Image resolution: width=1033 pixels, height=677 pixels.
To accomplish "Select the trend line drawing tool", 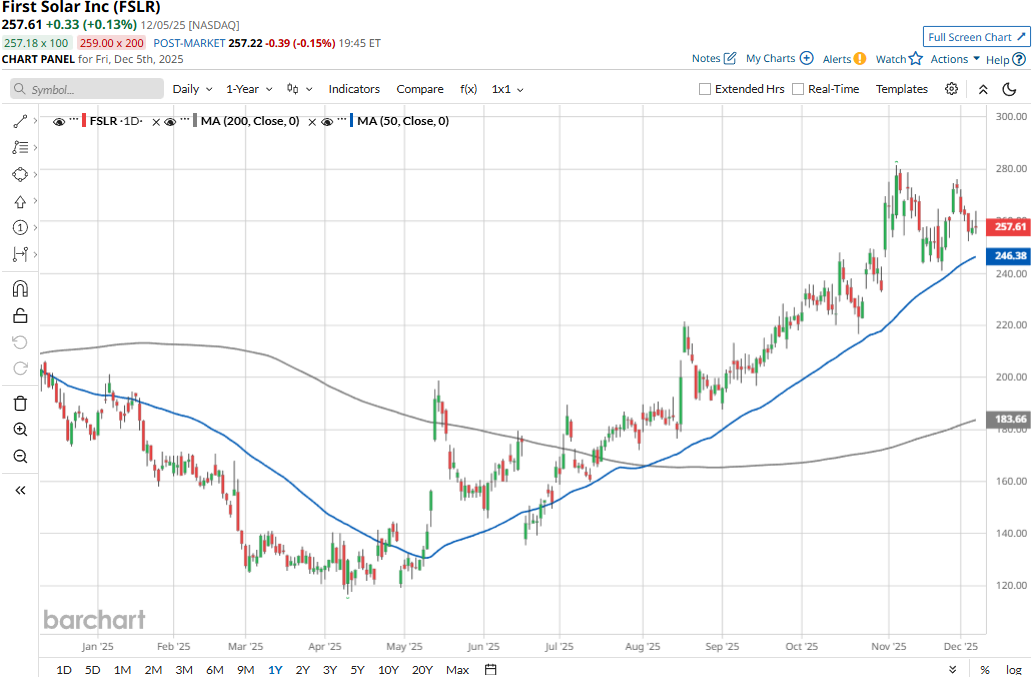I will (20, 121).
